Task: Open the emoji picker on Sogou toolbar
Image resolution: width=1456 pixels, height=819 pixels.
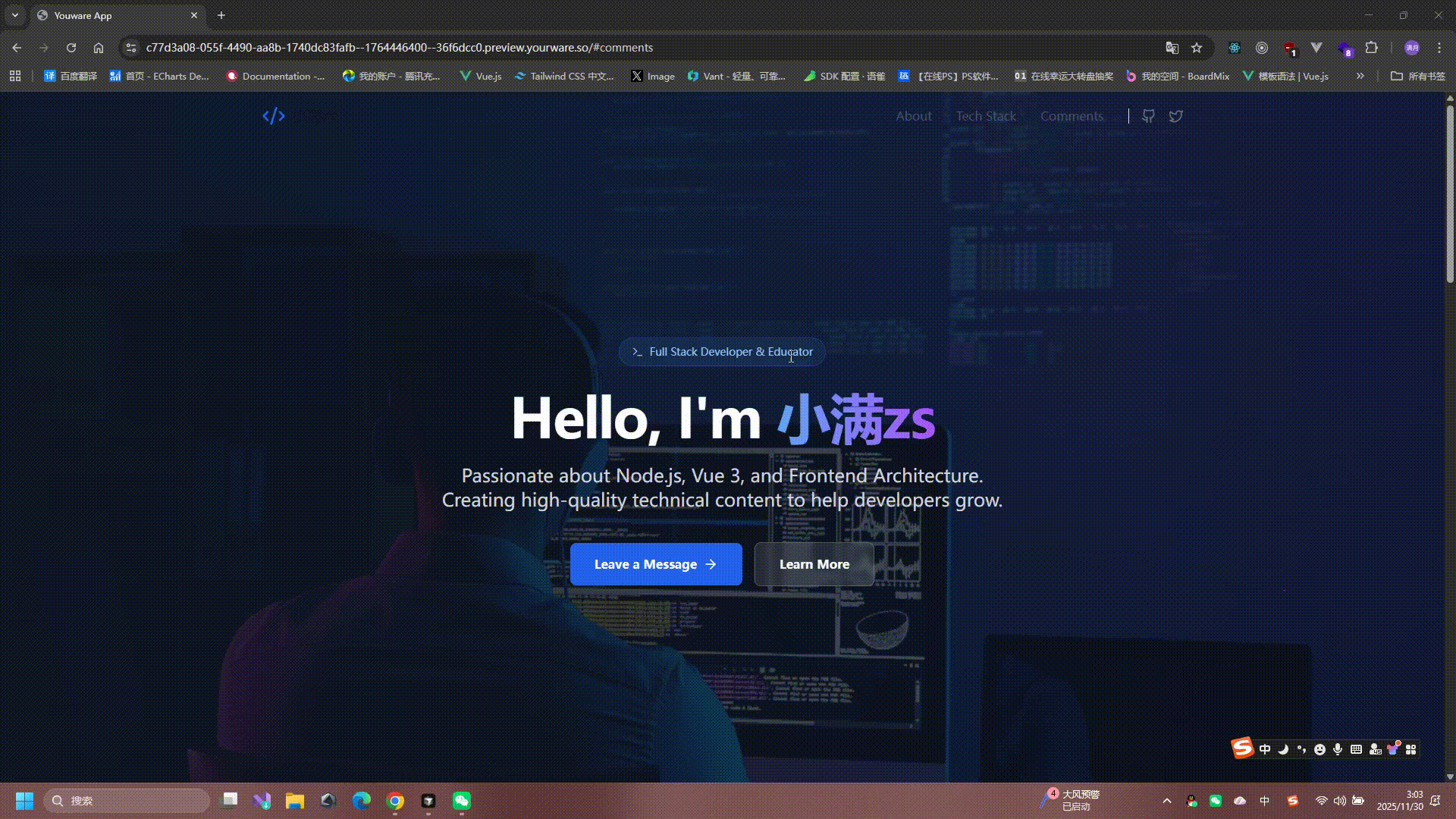Action: pyautogui.click(x=1319, y=748)
